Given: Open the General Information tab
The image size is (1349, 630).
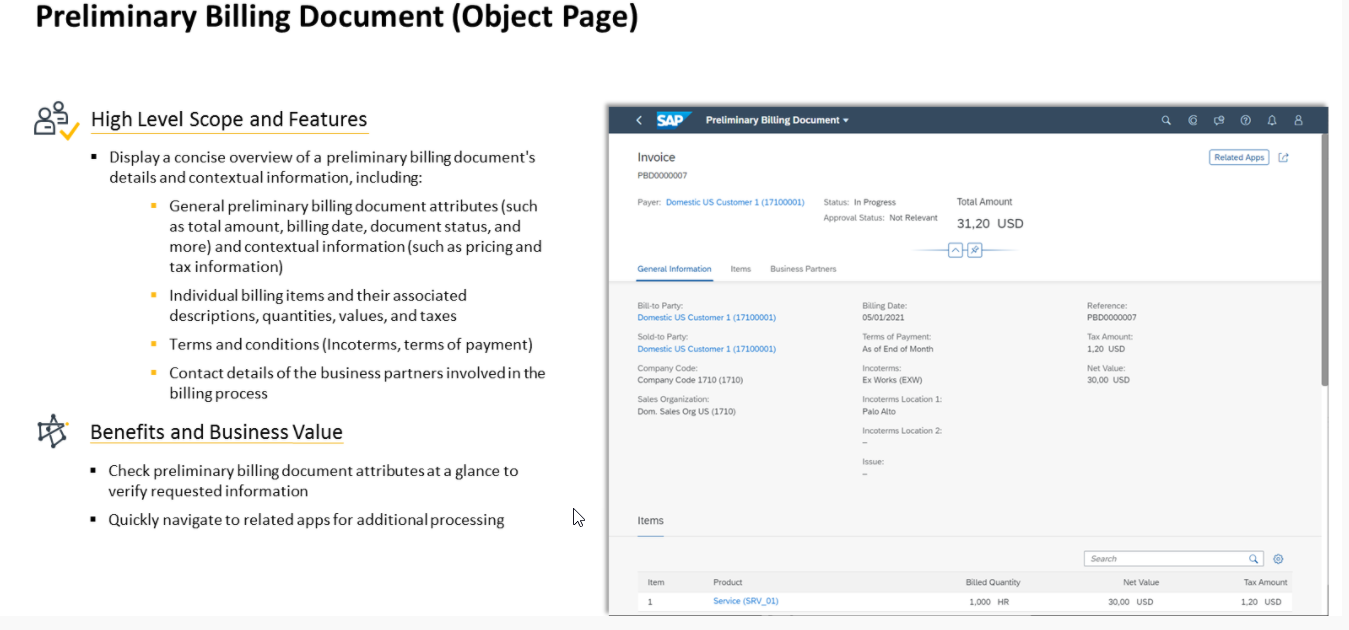Looking at the screenshot, I should (674, 269).
